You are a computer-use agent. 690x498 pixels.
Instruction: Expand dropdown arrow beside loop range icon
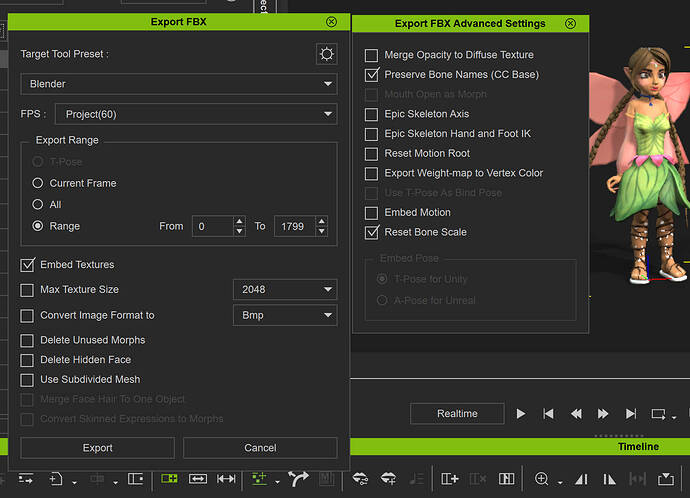point(674,417)
